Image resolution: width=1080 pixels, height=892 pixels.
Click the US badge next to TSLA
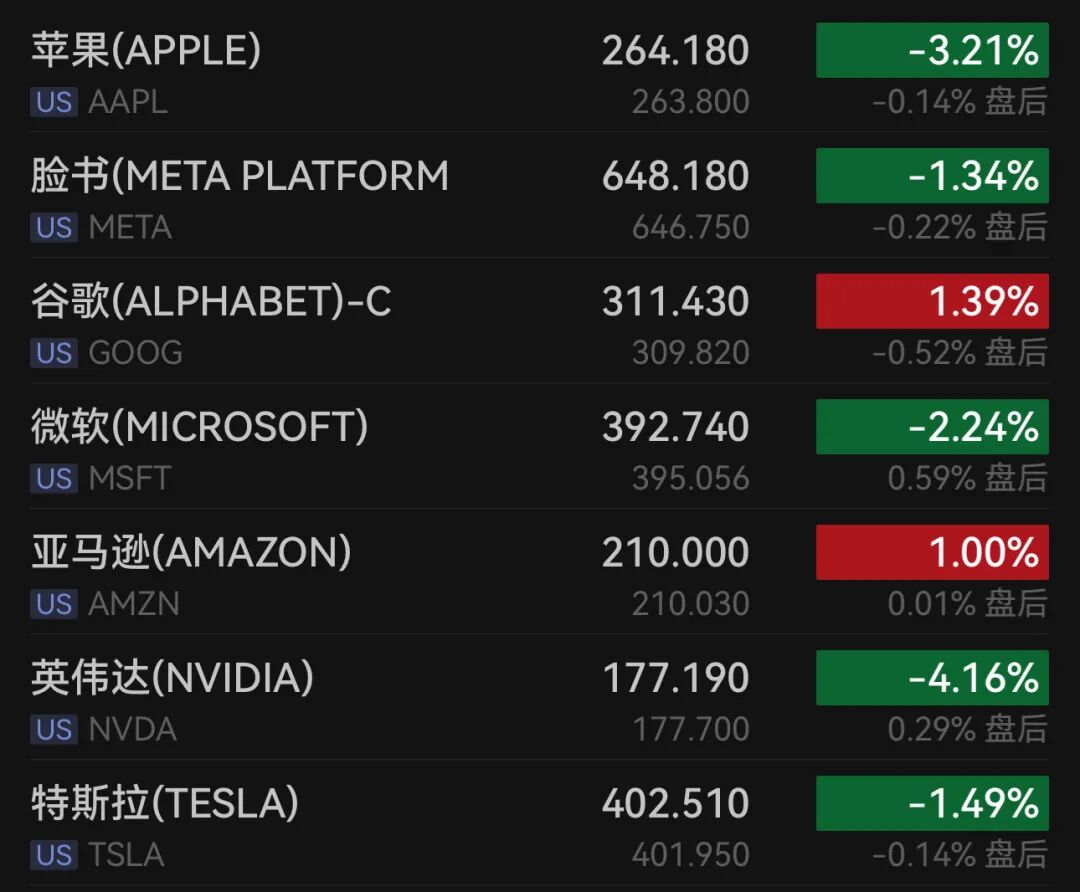[x=54, y=855]
